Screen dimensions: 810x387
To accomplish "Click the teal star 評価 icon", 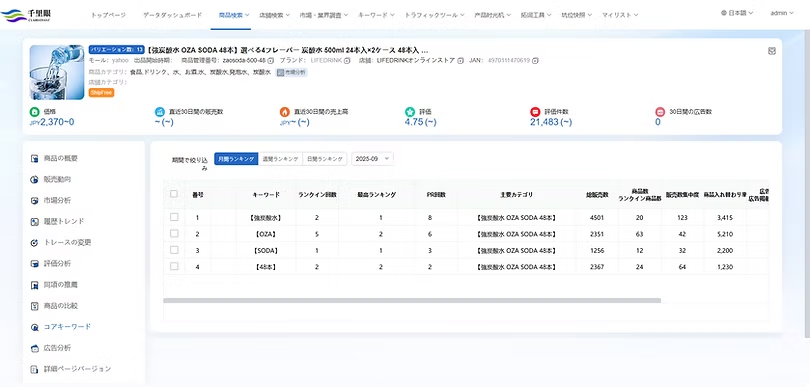I will point(410,112).
